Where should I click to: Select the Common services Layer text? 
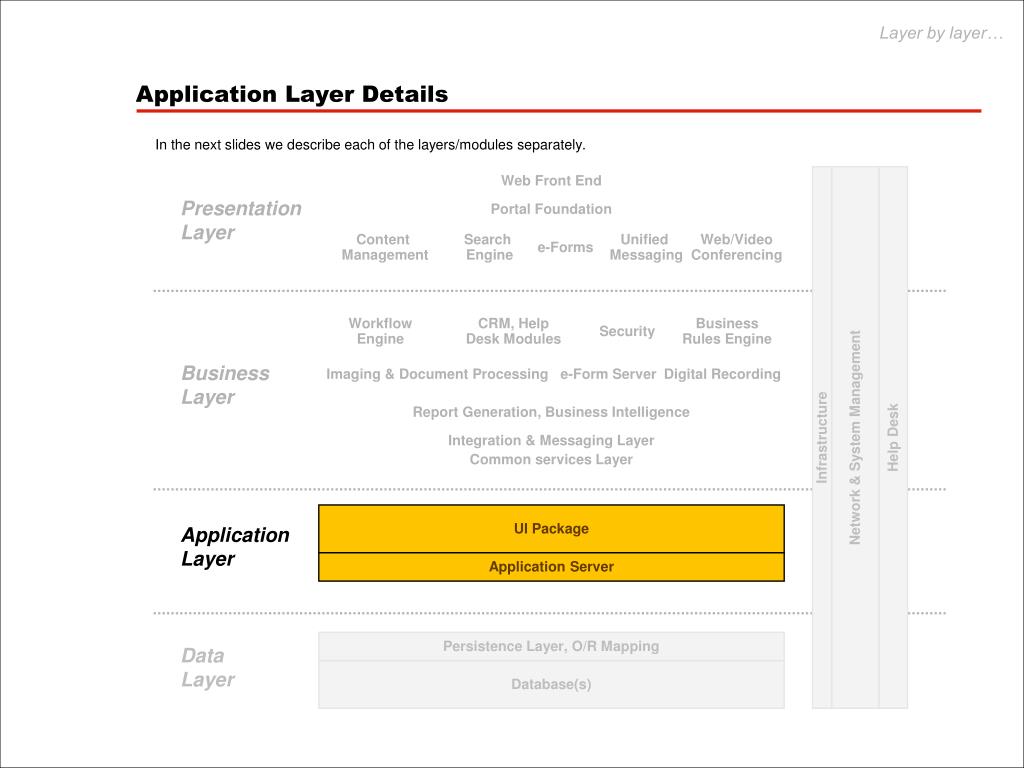[x=551, y=460]
